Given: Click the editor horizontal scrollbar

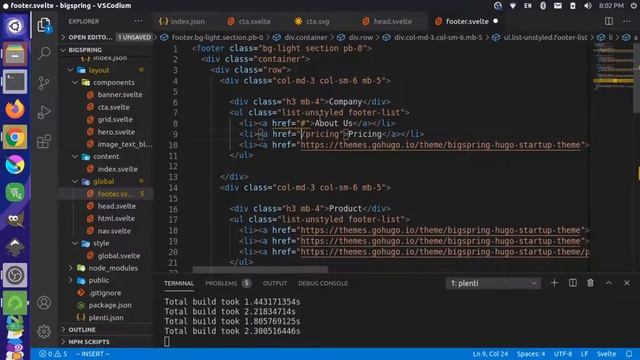Looking at the screenshot, I should [x=260, y=269].
